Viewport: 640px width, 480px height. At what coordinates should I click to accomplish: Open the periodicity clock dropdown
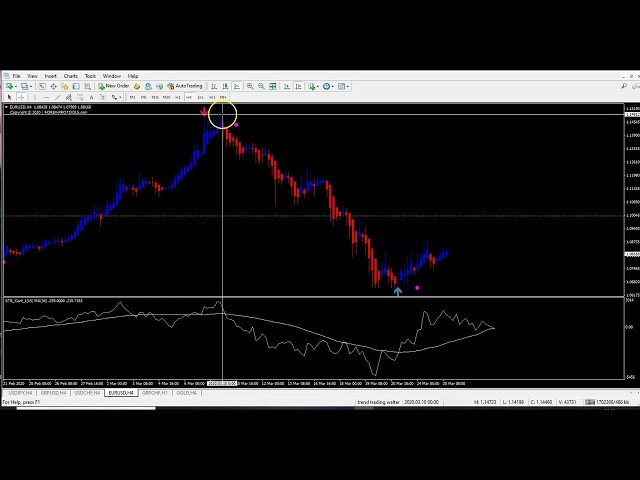(x=328, y=86)
